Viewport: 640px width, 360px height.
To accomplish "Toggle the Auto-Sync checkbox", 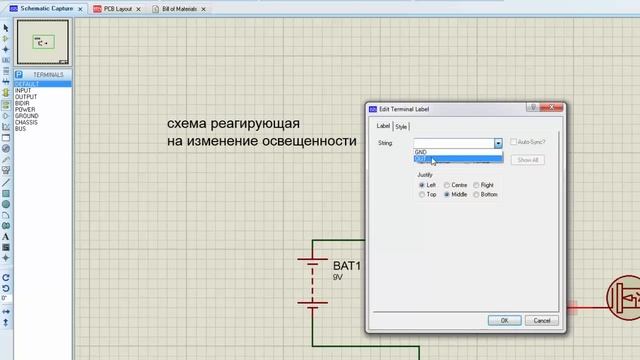I will tap(513, 142).
